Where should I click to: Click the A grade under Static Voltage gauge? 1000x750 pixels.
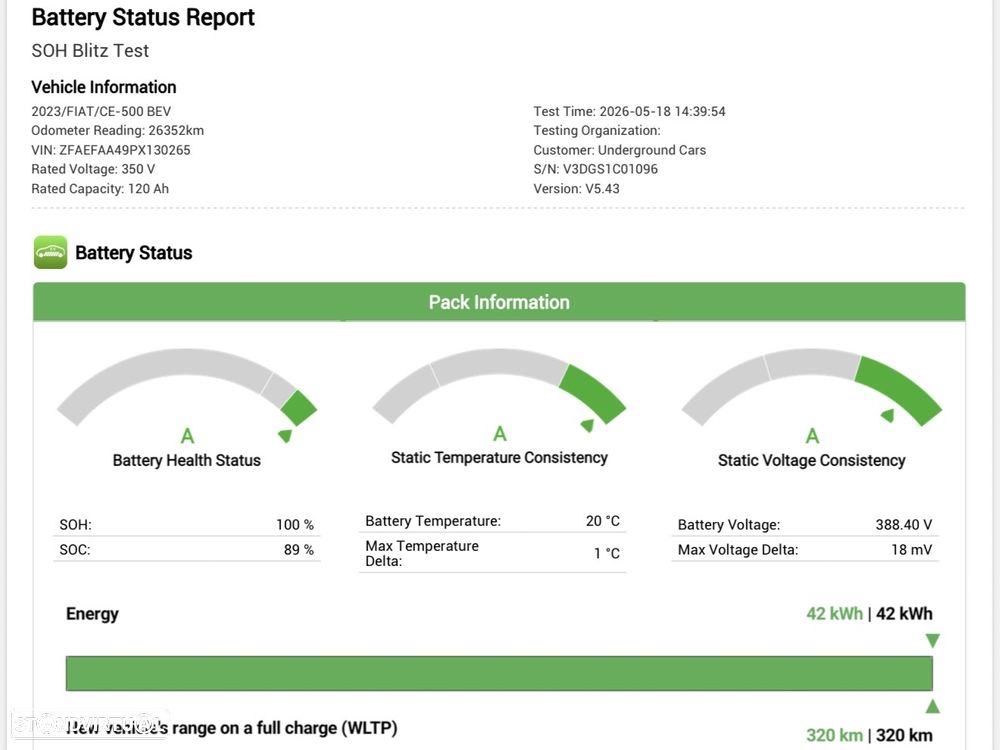812,436
